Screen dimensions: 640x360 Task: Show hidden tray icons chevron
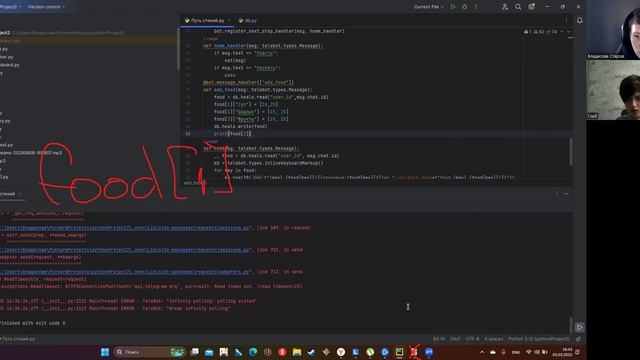click(482, 352)
